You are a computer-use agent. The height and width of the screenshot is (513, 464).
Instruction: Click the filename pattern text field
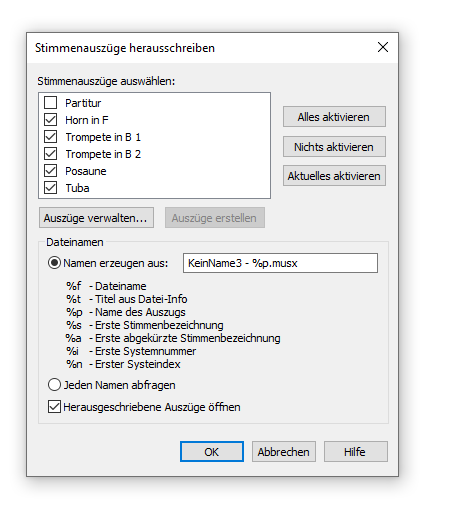pyautogui.click(x=280, y=263)
